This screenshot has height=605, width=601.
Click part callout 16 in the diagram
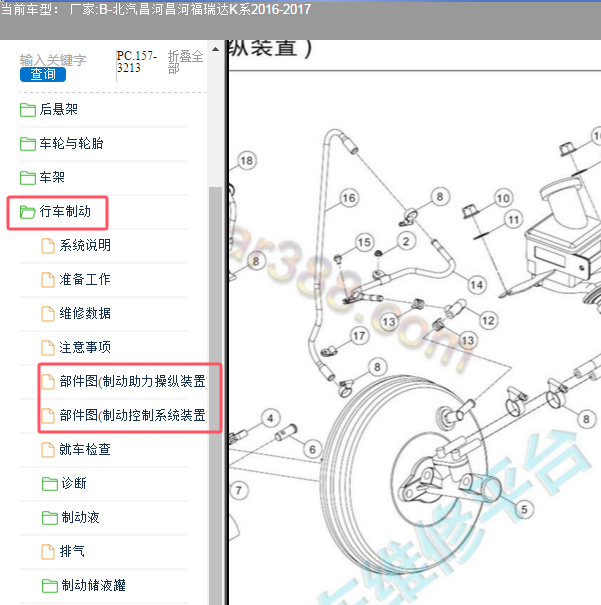(349, 198)
